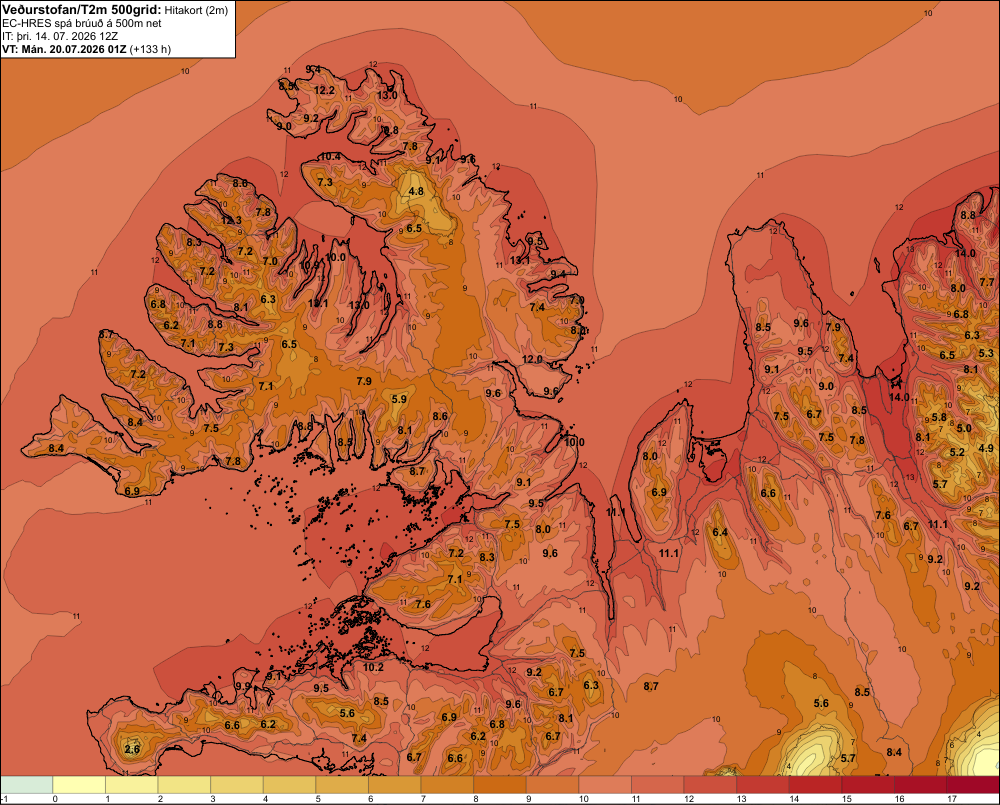Screen dimensions: 1000x805
Task: Click the orange legend swatch between 8 and 9
Action: click(x=500, y=785)
